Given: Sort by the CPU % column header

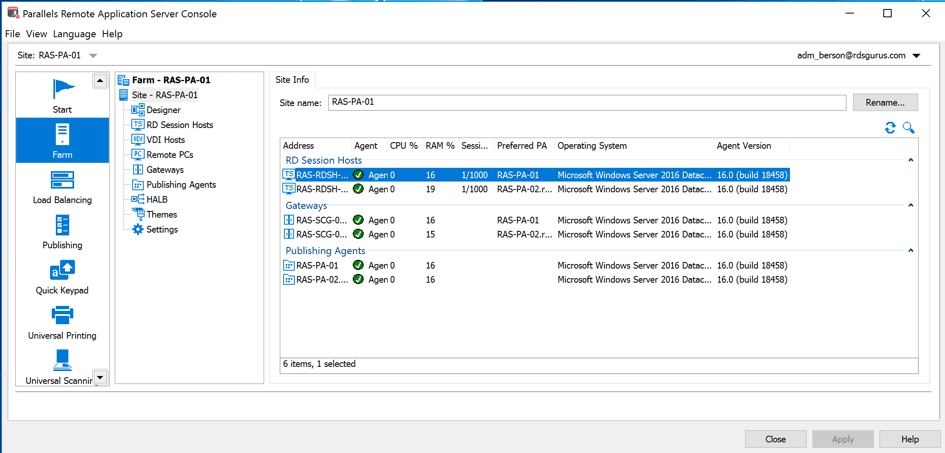Looking at the screenshot, I should pos(404,146).
